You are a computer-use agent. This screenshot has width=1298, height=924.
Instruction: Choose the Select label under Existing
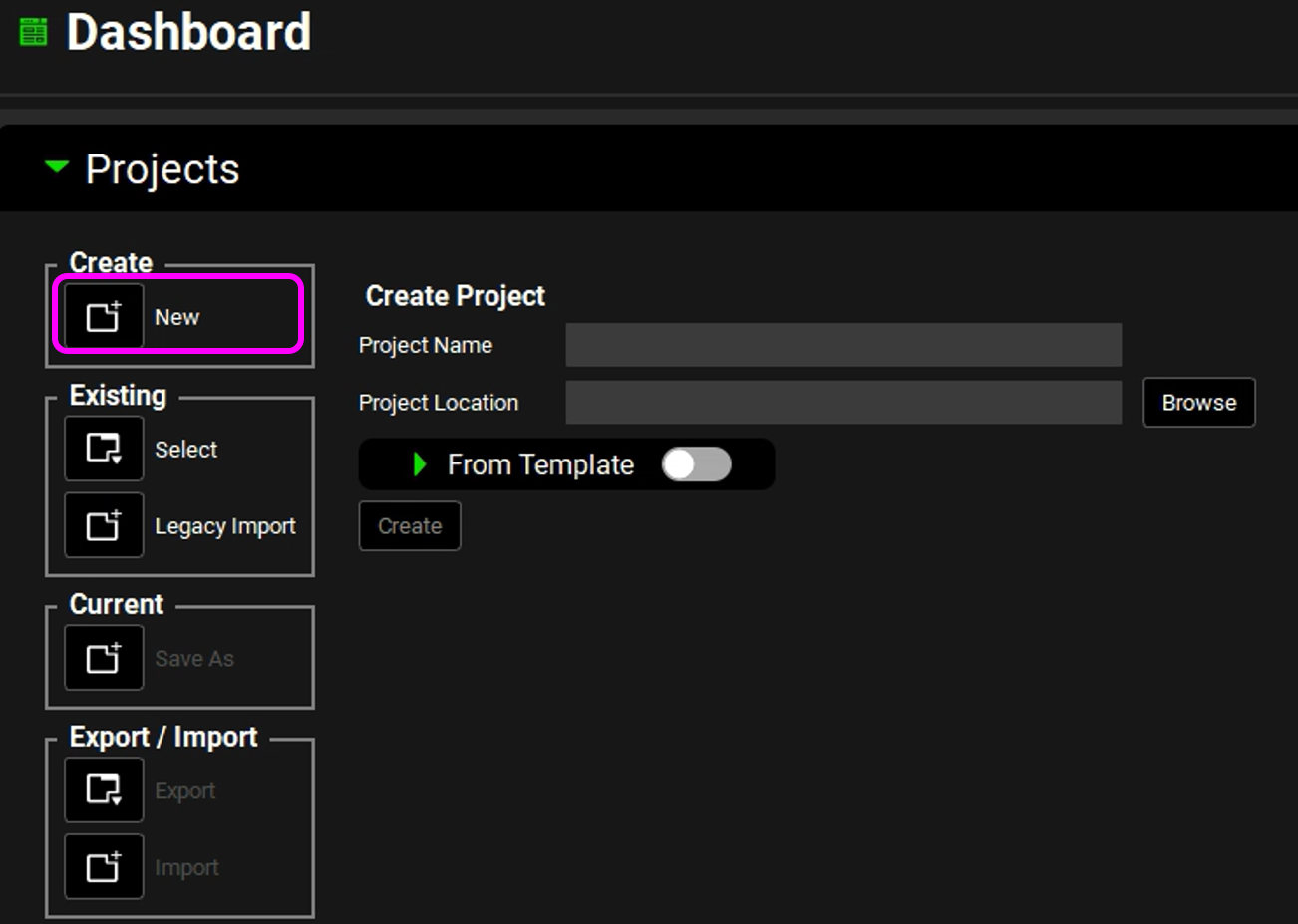point(185,450)
